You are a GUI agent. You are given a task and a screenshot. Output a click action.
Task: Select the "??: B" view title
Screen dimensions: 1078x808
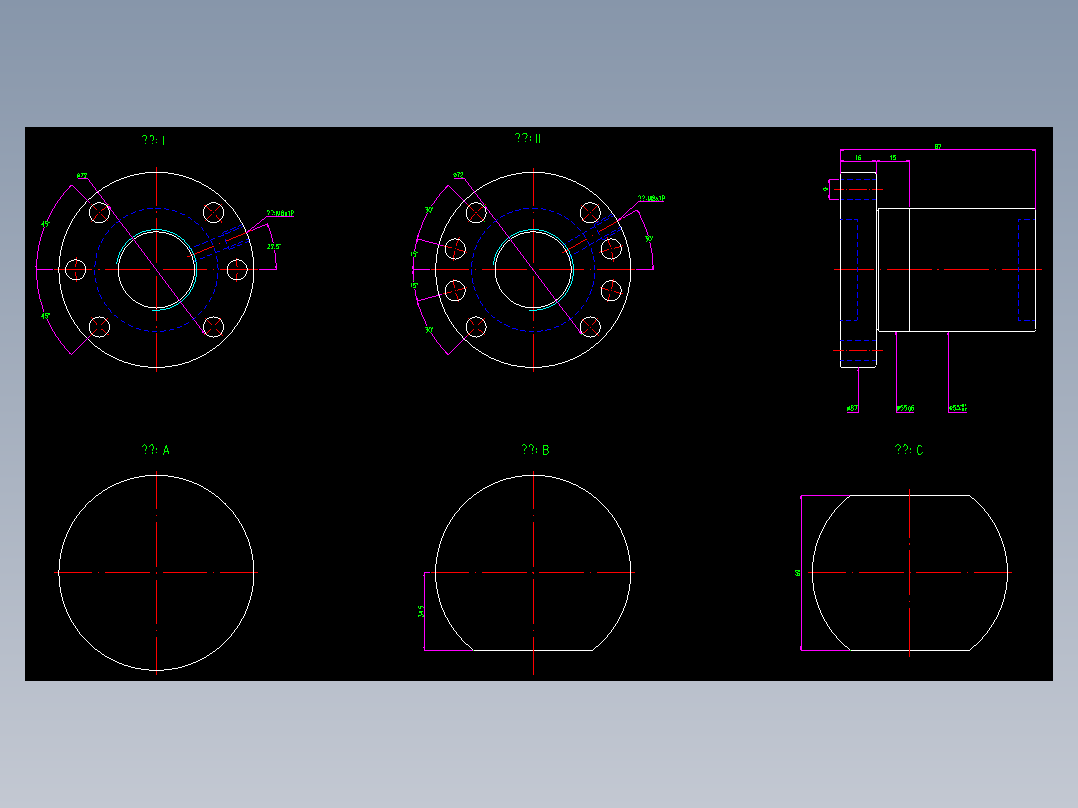536,450
